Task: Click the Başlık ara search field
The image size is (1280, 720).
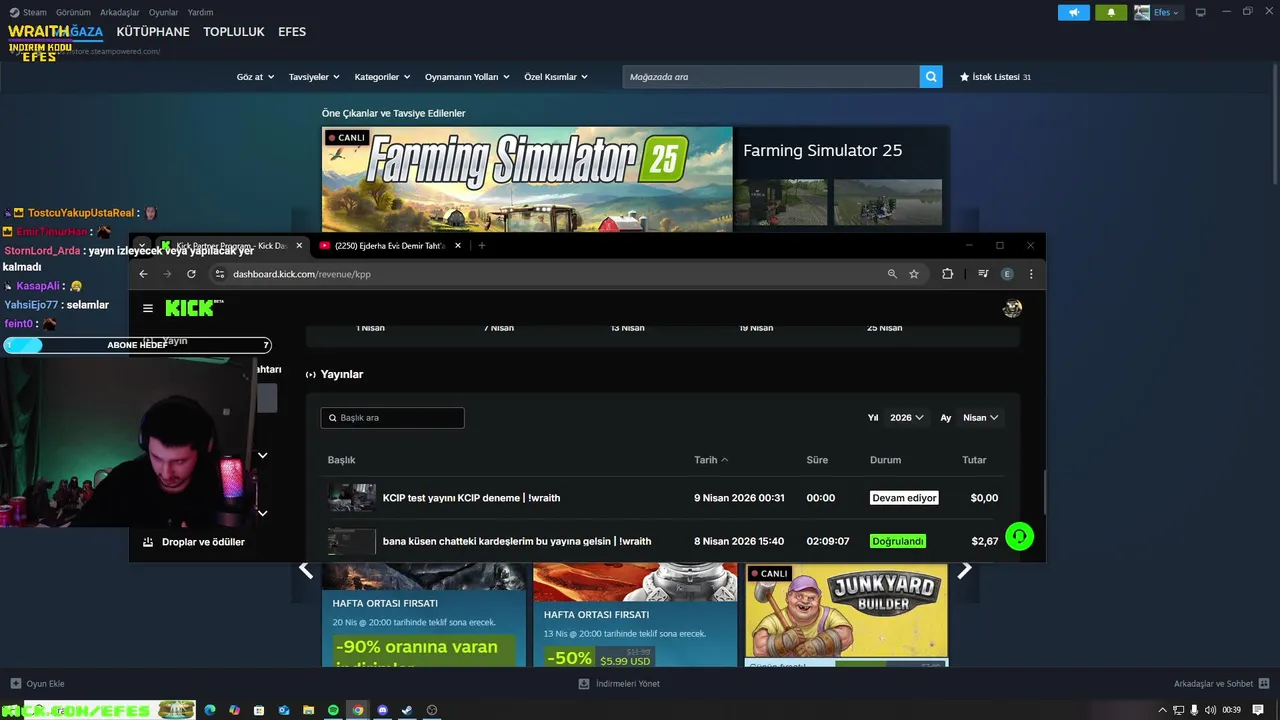Action: click(392, 418)
